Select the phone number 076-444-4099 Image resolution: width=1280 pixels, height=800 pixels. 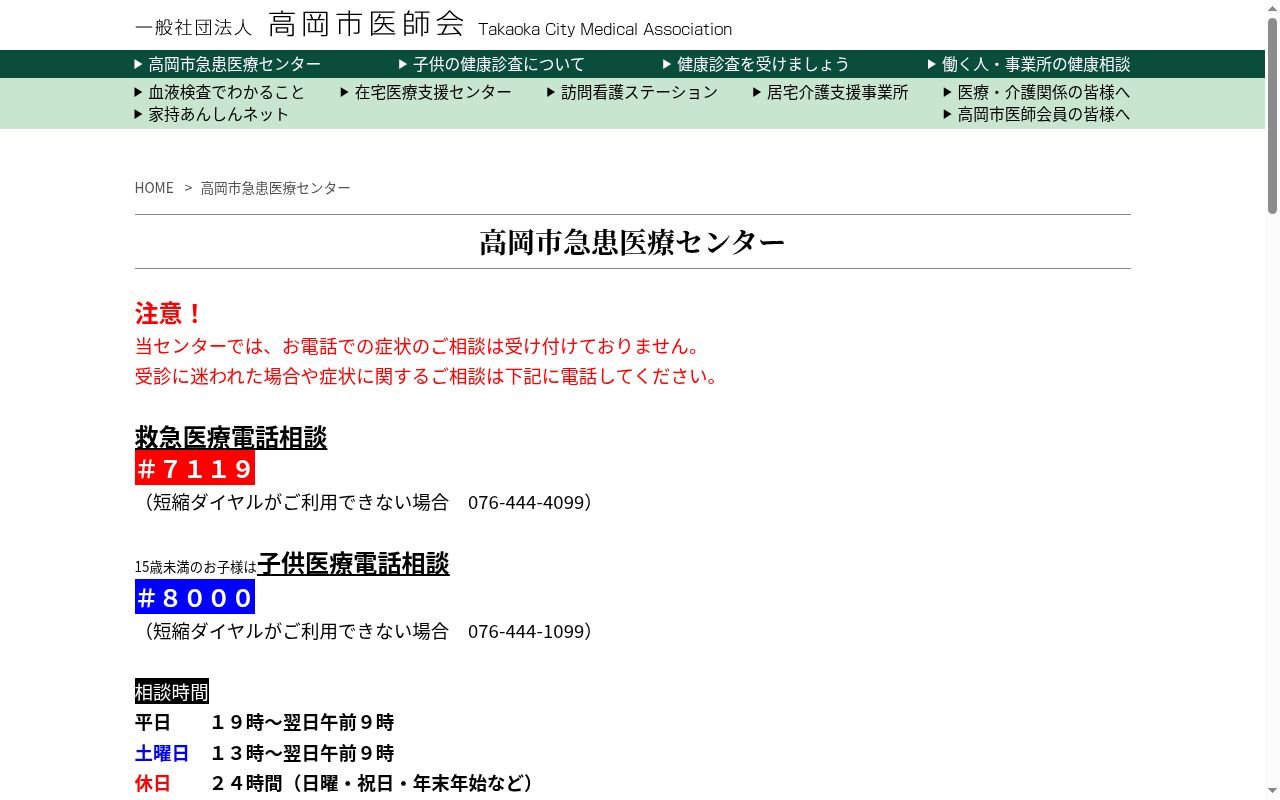click(526, 502)
